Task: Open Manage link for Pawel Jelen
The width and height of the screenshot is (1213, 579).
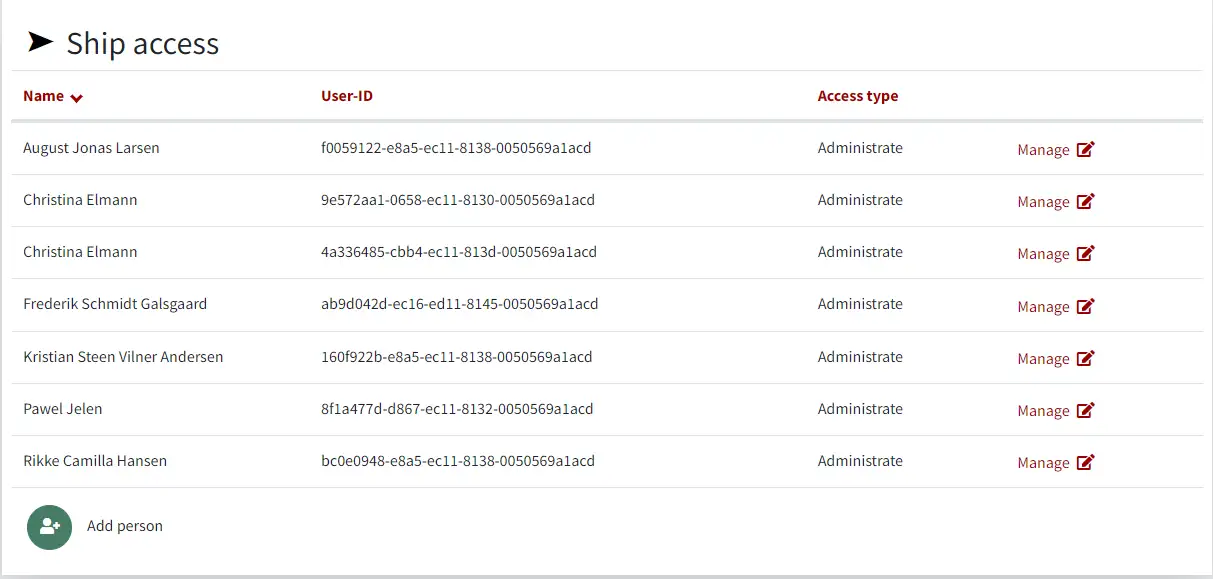Action: coord(1043,411)
